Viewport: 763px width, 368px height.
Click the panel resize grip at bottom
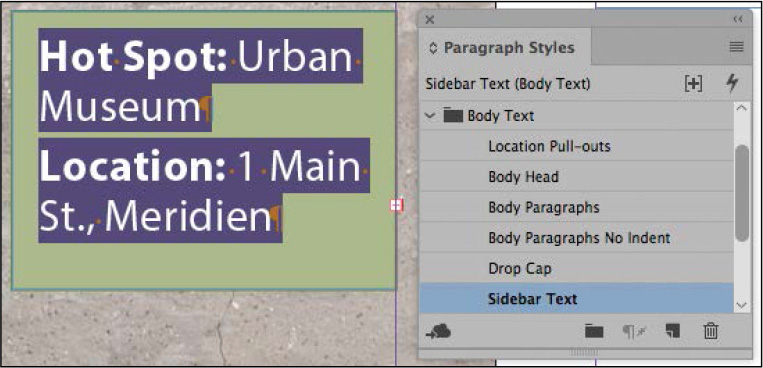pyautogui.click(x=583, y=352)
